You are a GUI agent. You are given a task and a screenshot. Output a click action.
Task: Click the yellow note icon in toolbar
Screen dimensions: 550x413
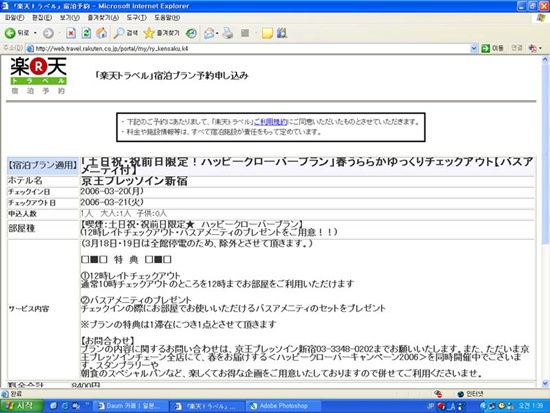pyautogui.click(x=267, y=33)
